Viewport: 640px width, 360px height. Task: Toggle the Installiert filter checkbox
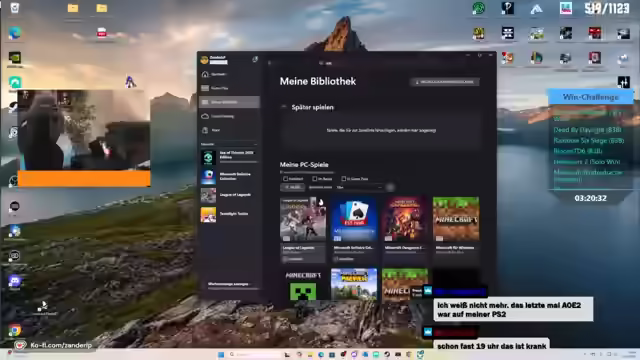click(286, 179)
